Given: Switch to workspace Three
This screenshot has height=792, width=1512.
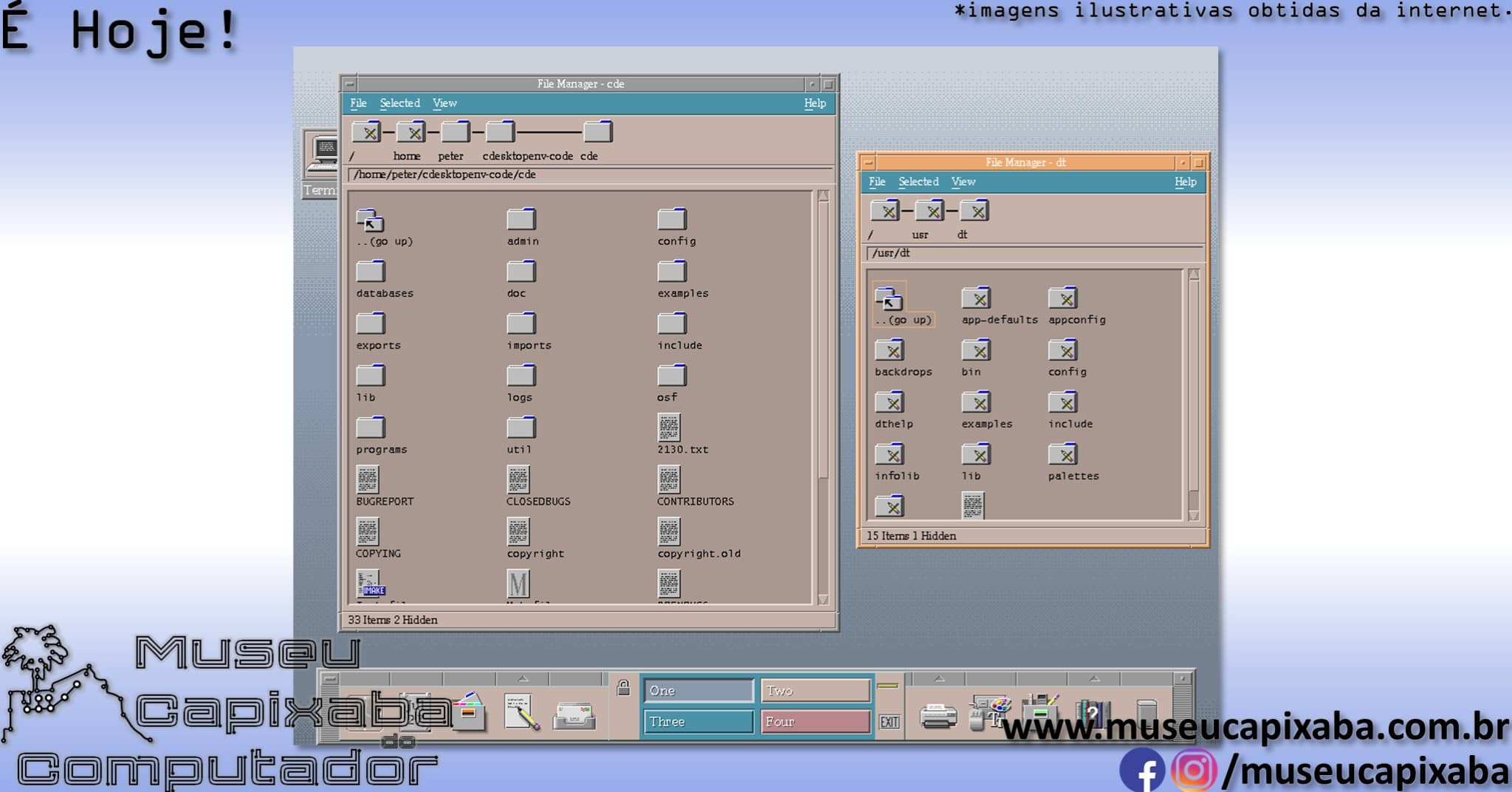Looking at the screenshot, I should pos(698,722).
